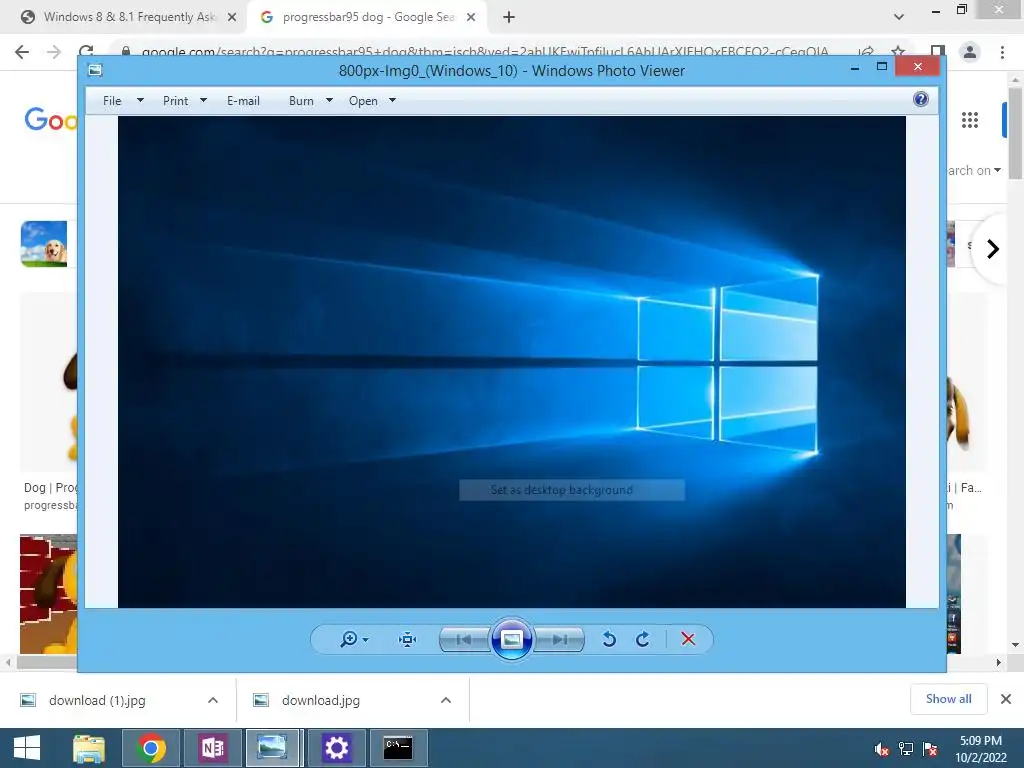This screenshot has height=768, width=1024.
Task: Toggle Chrome's side panel icon
Action: [937, 52]
